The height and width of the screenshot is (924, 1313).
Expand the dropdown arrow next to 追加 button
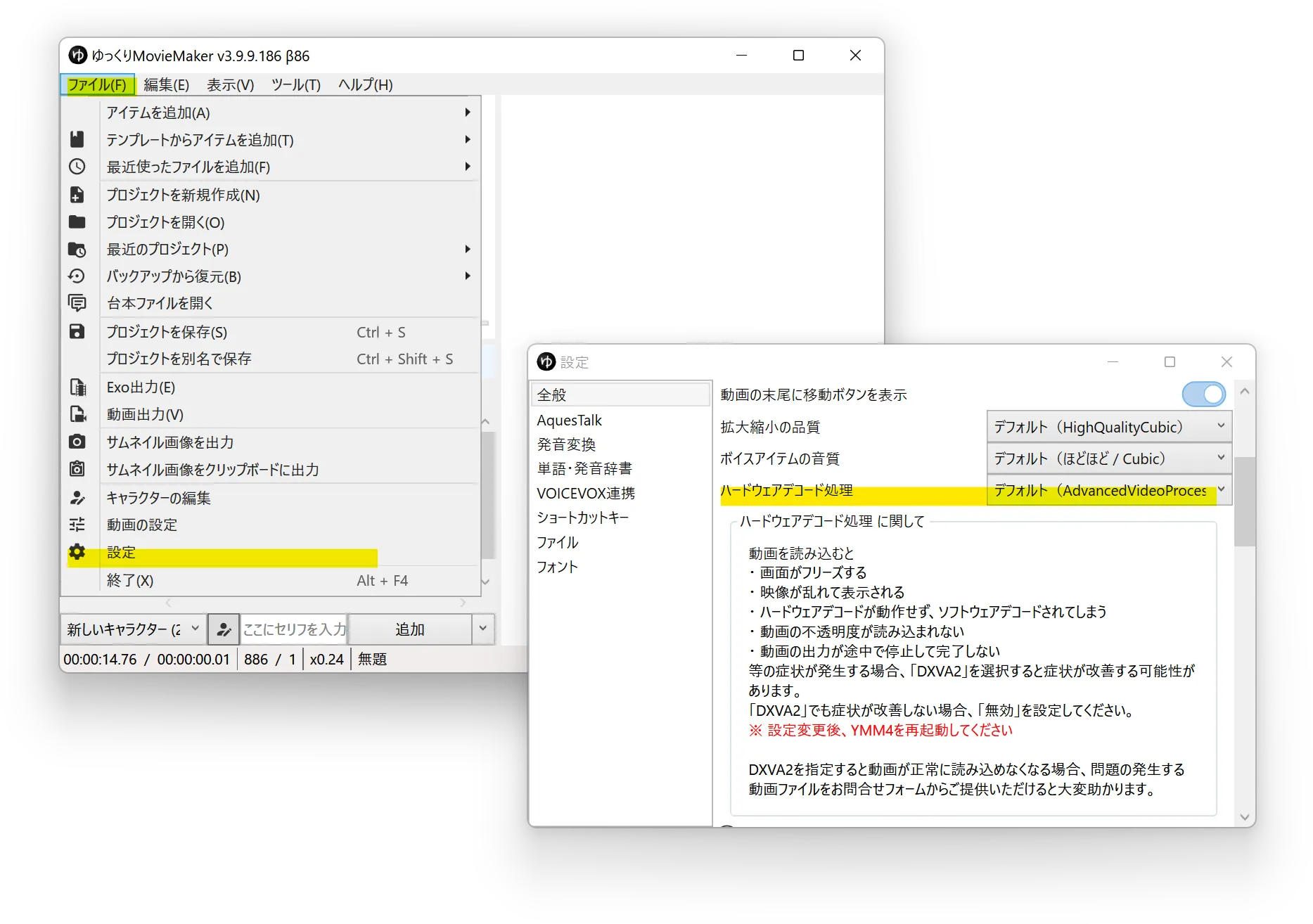click(482, 629)
